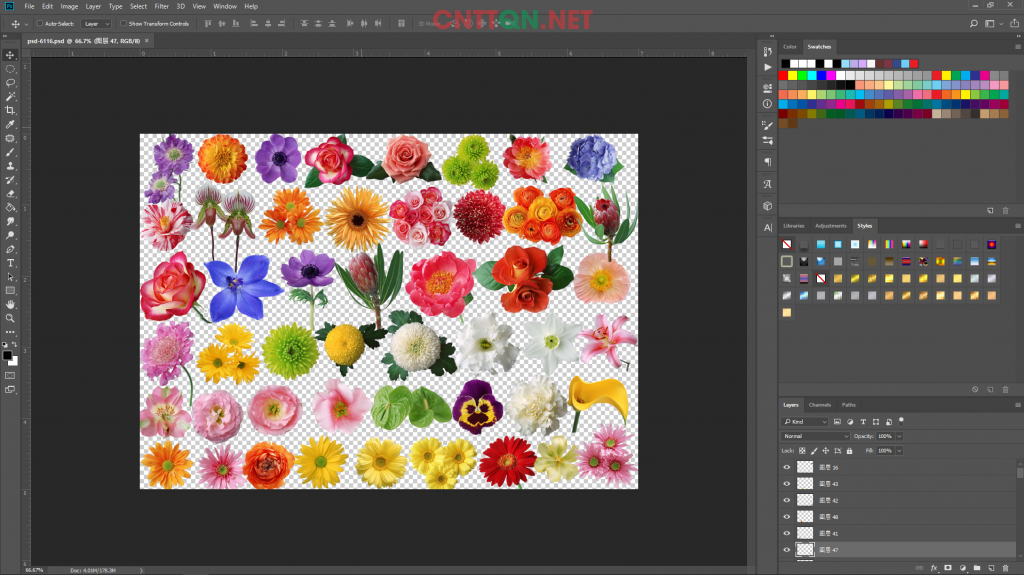Open the Opacity slider dropdown arrow
Image resolution: width=1024 pixels, height=575 pixels.
(899, 436)
